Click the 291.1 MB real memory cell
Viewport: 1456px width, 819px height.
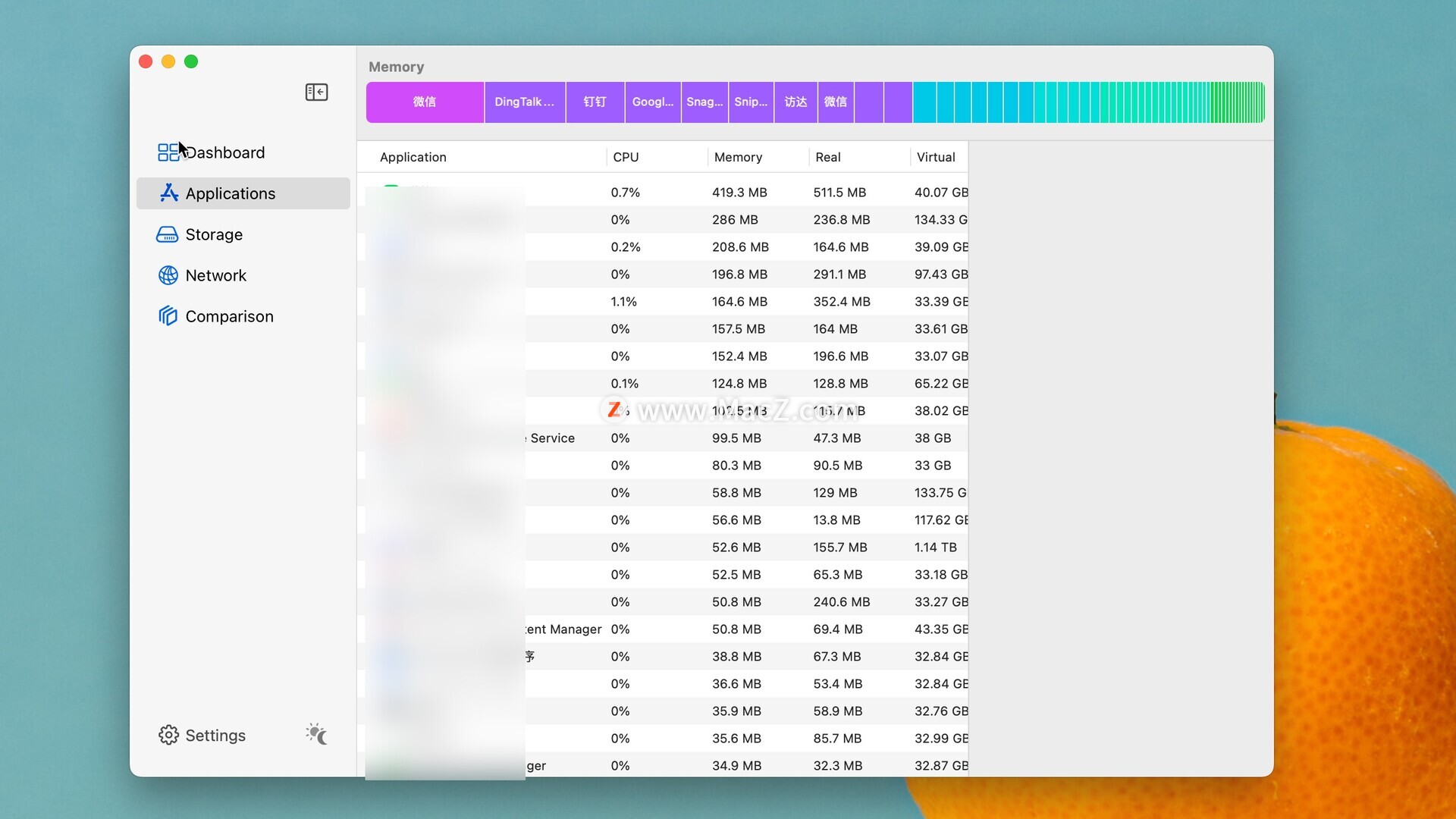coord(839,275)
